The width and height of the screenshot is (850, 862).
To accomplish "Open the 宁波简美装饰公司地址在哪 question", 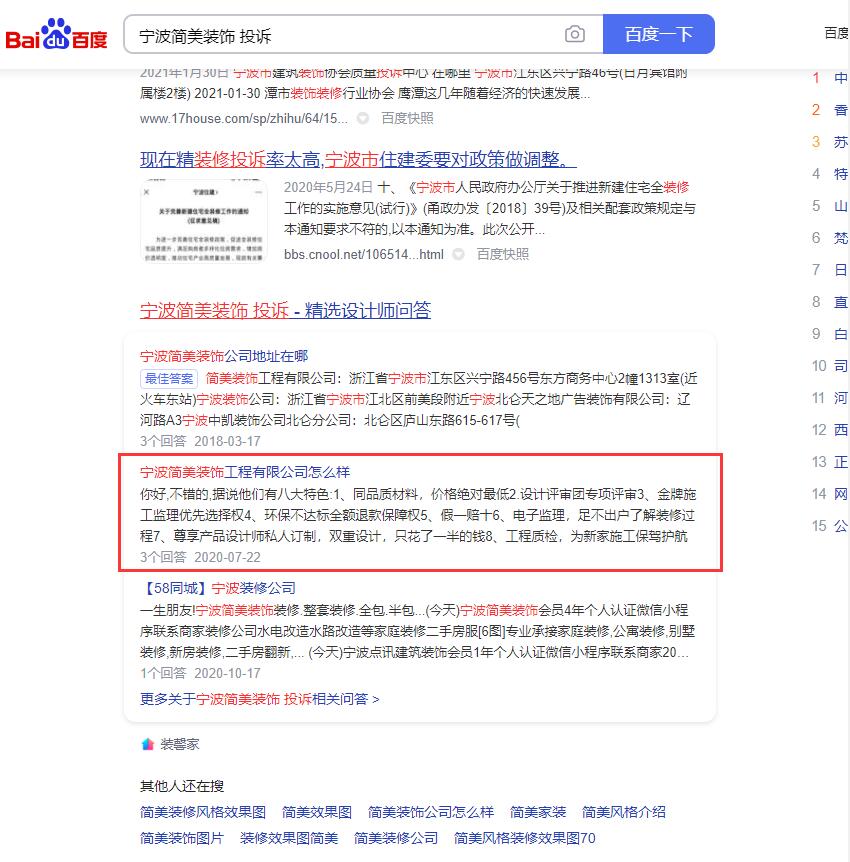I will coord(224,356).
